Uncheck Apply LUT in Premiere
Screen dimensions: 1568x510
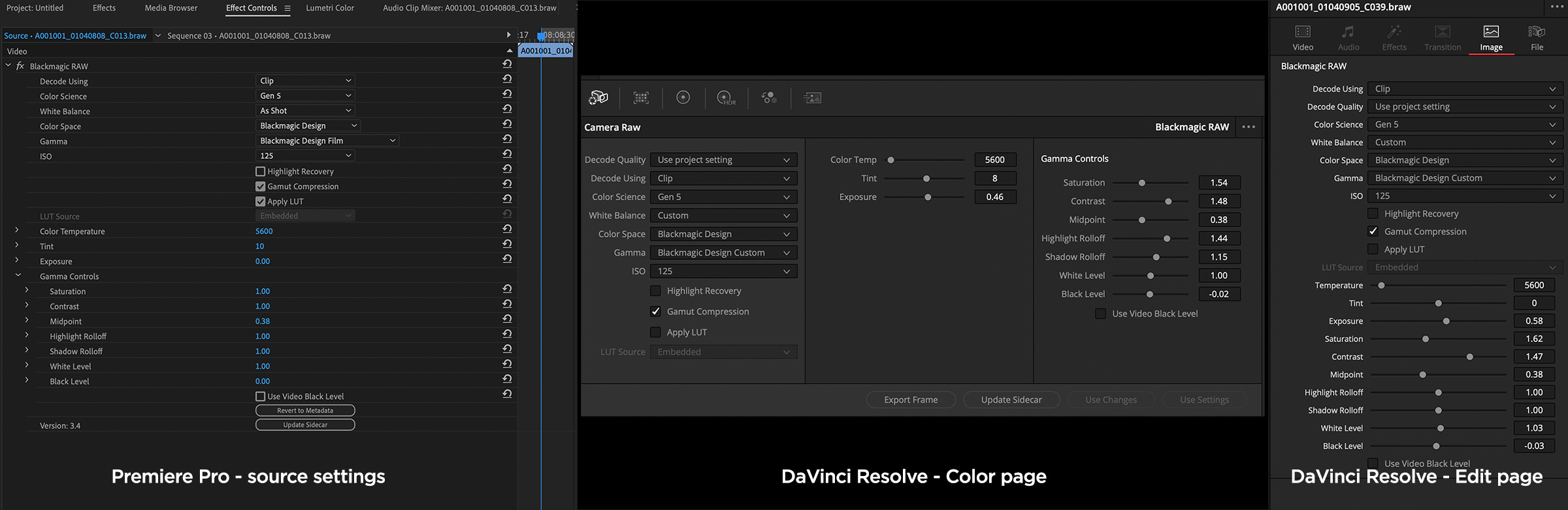pos(260,201)
